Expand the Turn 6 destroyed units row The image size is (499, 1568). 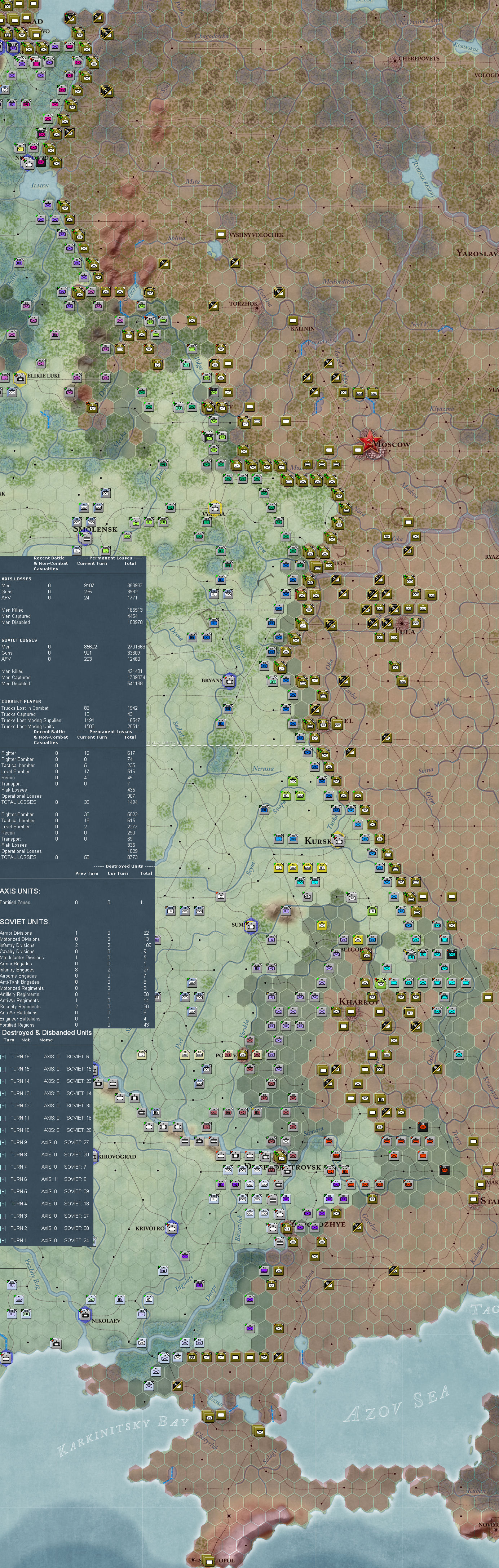[x=4, y=1179]
